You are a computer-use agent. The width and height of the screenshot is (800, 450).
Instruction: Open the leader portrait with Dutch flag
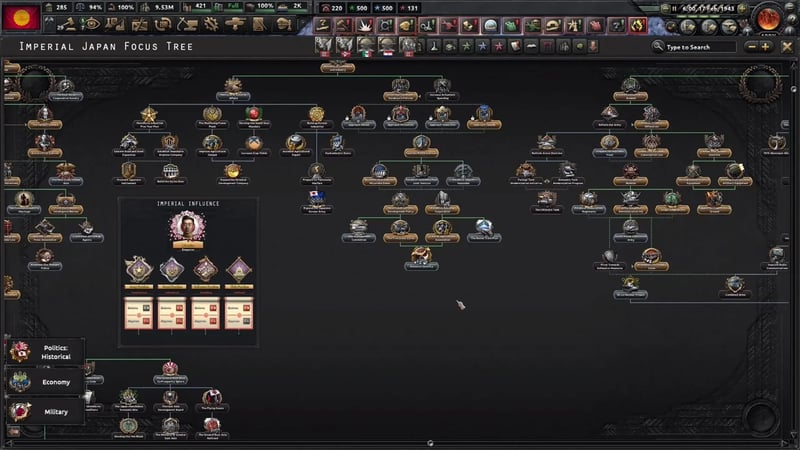tap(387, 46)
